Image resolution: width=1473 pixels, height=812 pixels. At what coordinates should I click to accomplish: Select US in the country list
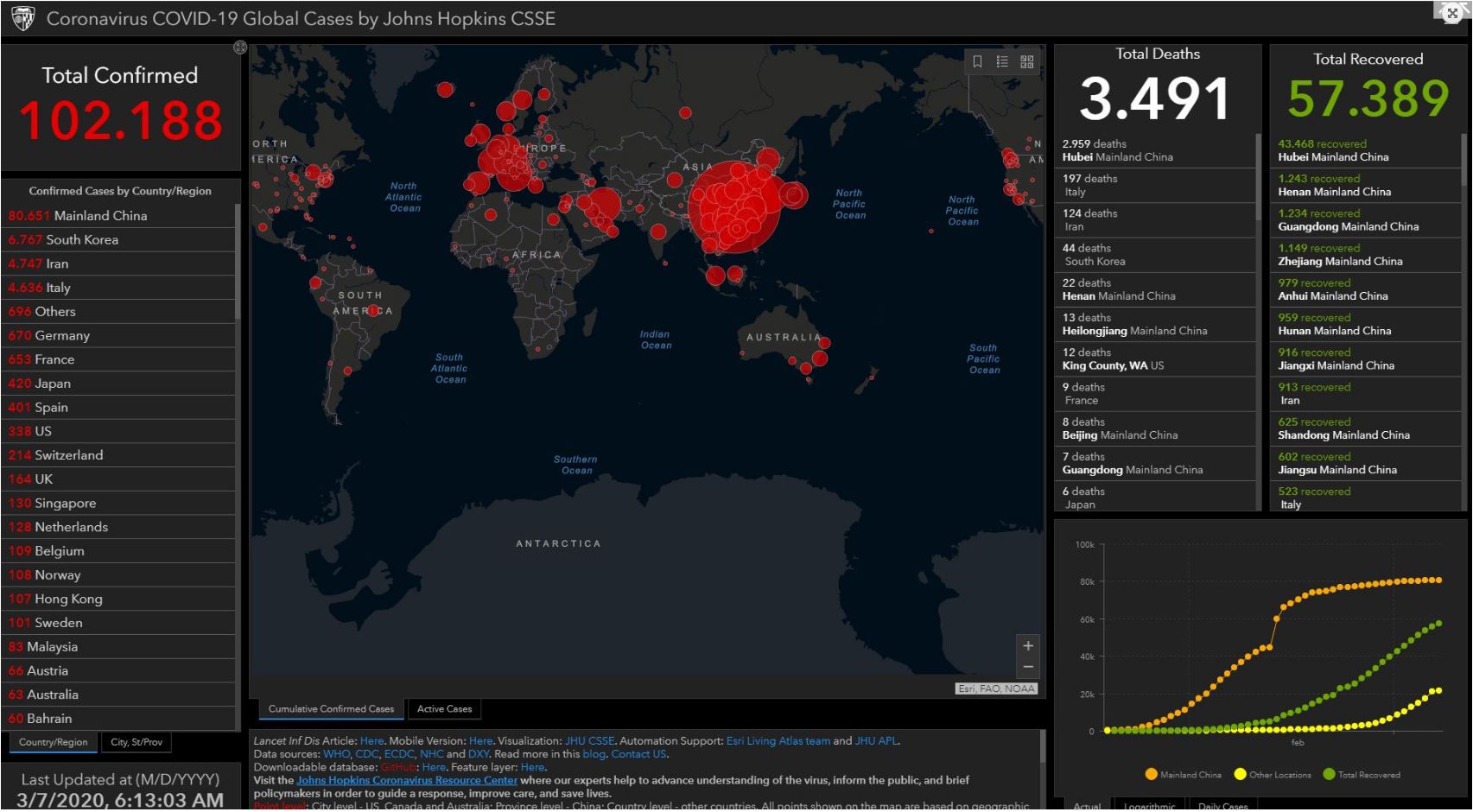click(119, 431)
